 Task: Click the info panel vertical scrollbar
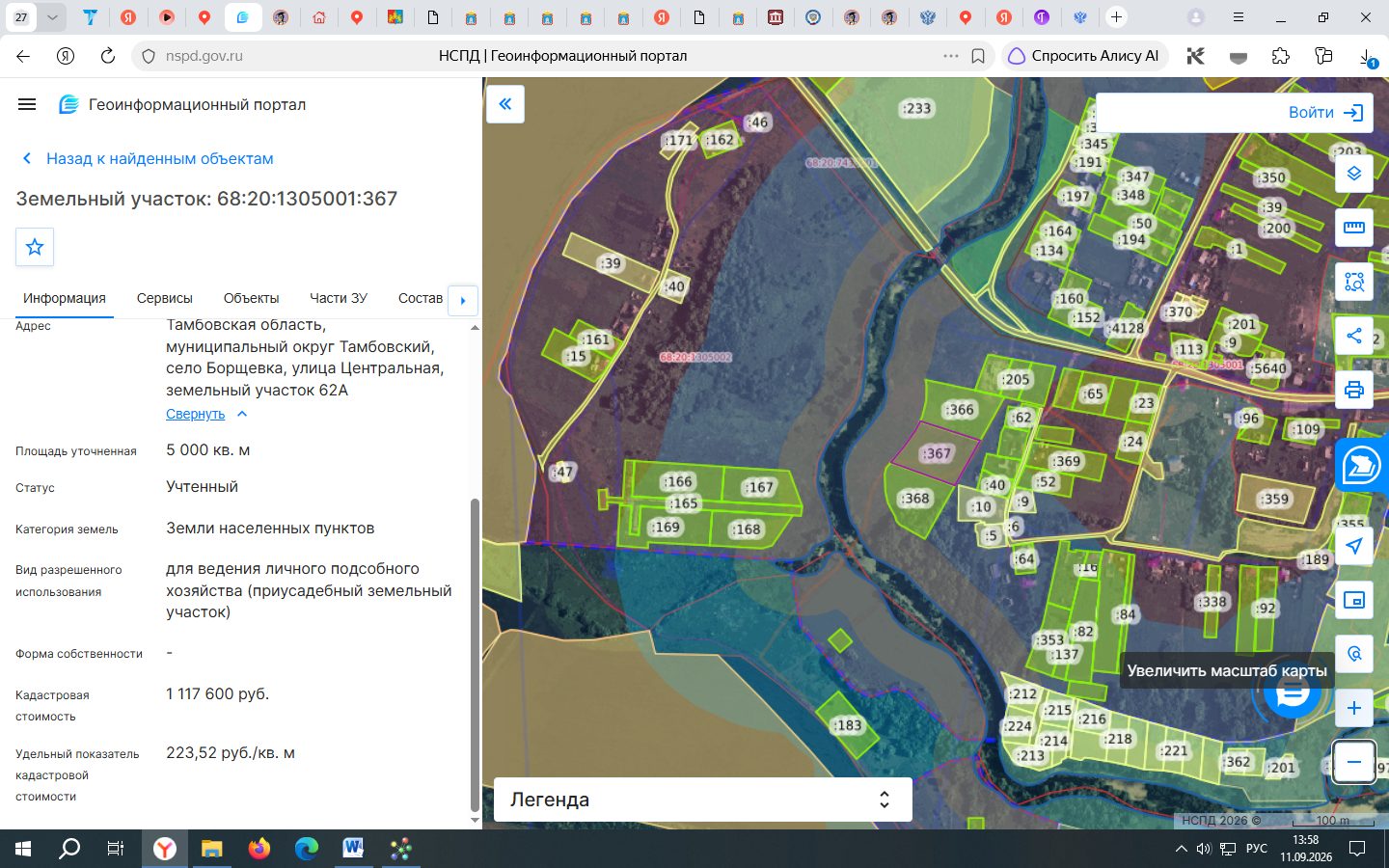click(474, 656)
